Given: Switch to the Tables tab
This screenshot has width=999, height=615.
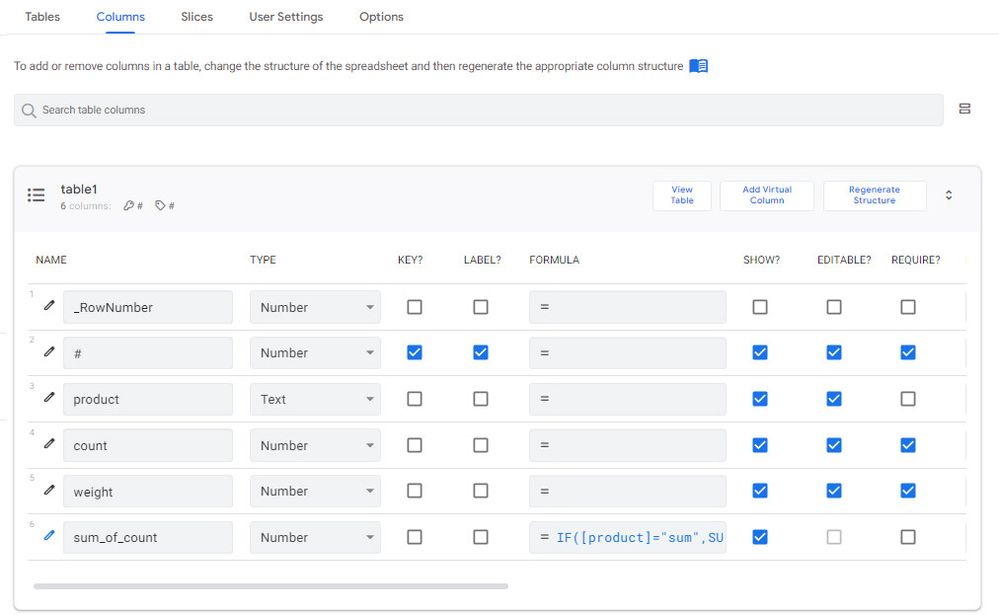Looking at the screenshot, I should pos(42,17).
